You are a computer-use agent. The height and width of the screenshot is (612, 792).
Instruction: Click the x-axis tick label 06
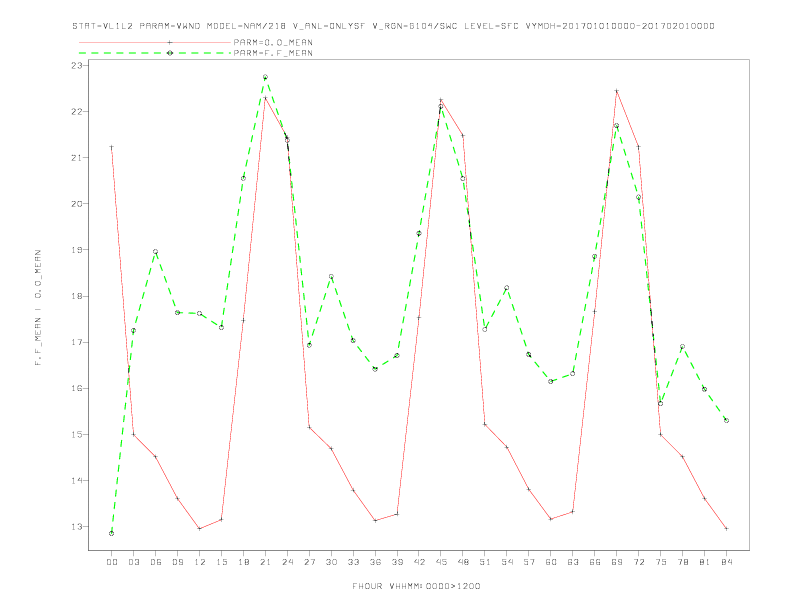click(x=156, y=562)
